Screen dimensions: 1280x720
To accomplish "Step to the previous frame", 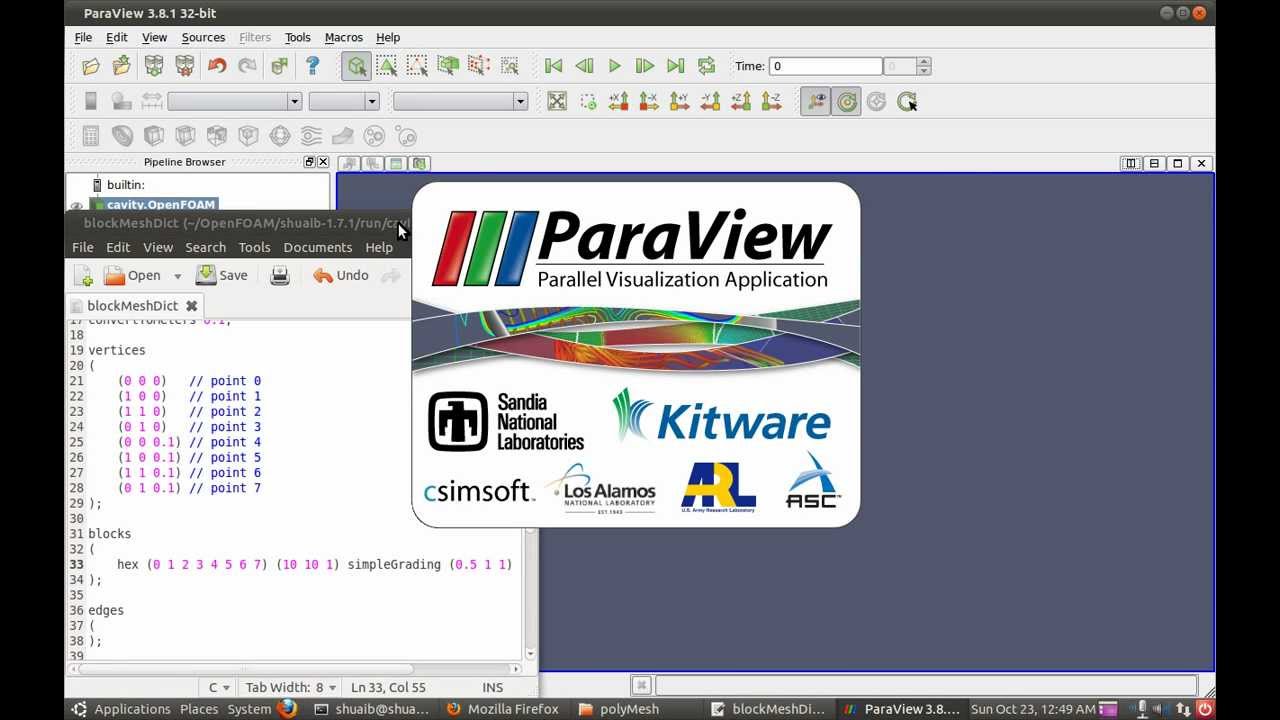I will 584,66.
